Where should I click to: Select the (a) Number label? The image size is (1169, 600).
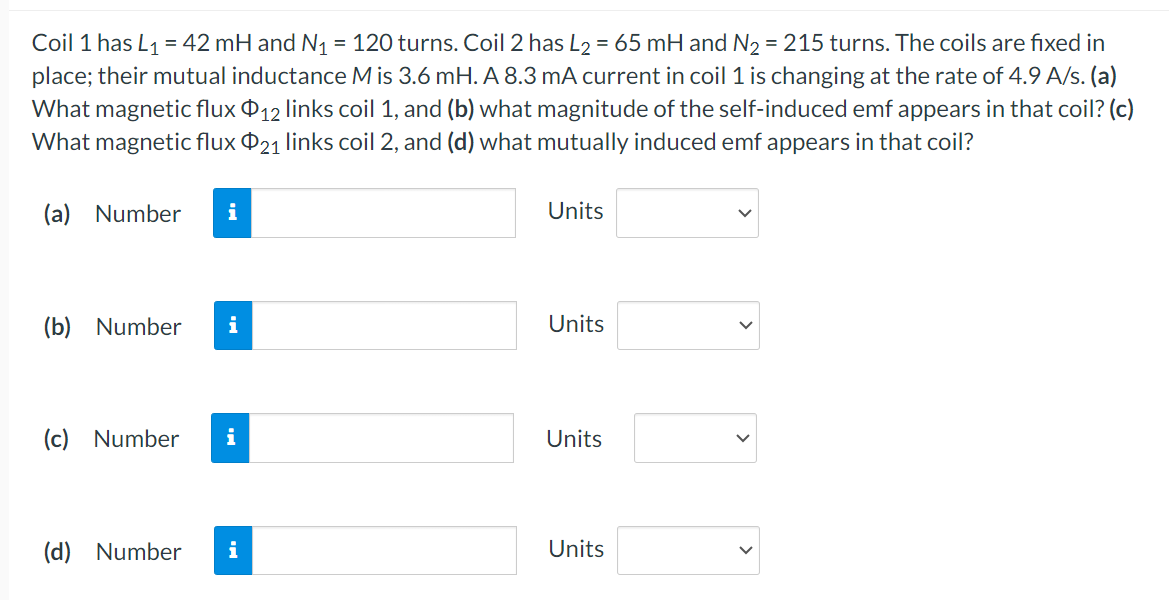pos(112,213)
